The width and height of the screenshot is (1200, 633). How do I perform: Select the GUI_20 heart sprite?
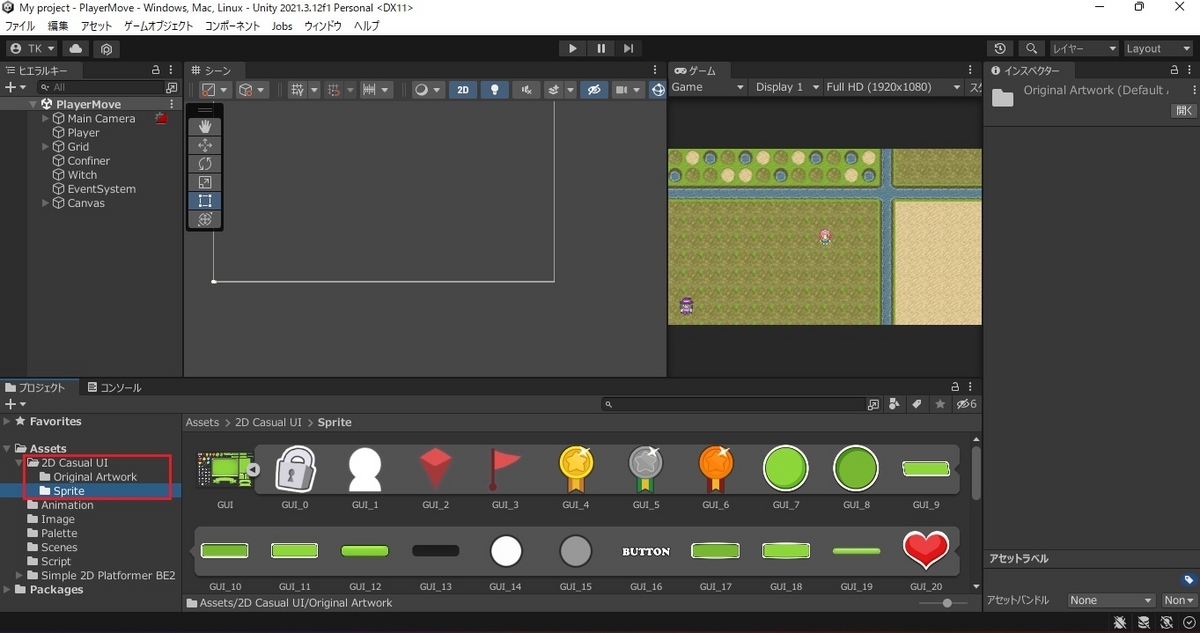925,550
